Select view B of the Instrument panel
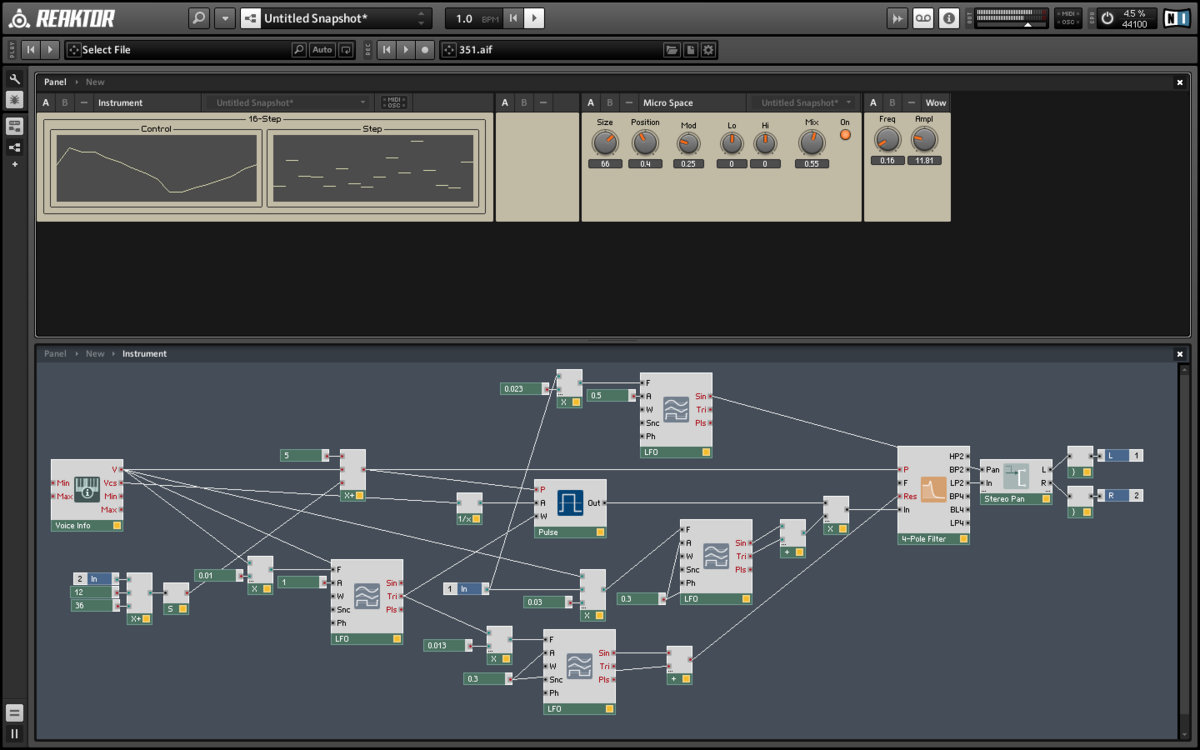1200x750 pixels. (x=65, y=103)
